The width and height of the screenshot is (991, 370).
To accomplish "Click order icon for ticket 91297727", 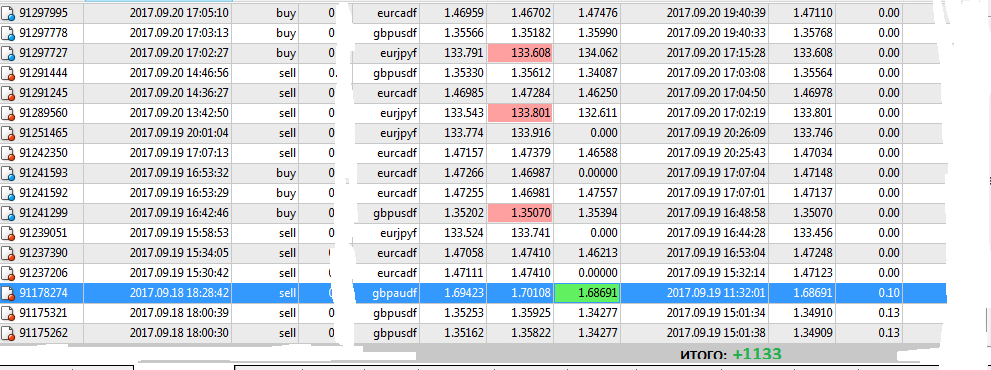I will pos(8,53).
